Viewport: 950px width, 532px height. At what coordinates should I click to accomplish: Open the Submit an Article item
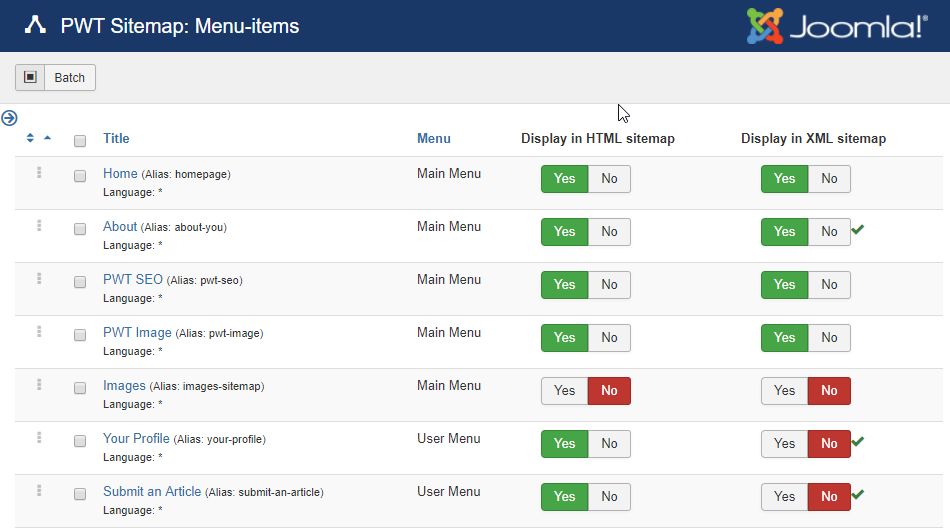[x=152, y=492]
